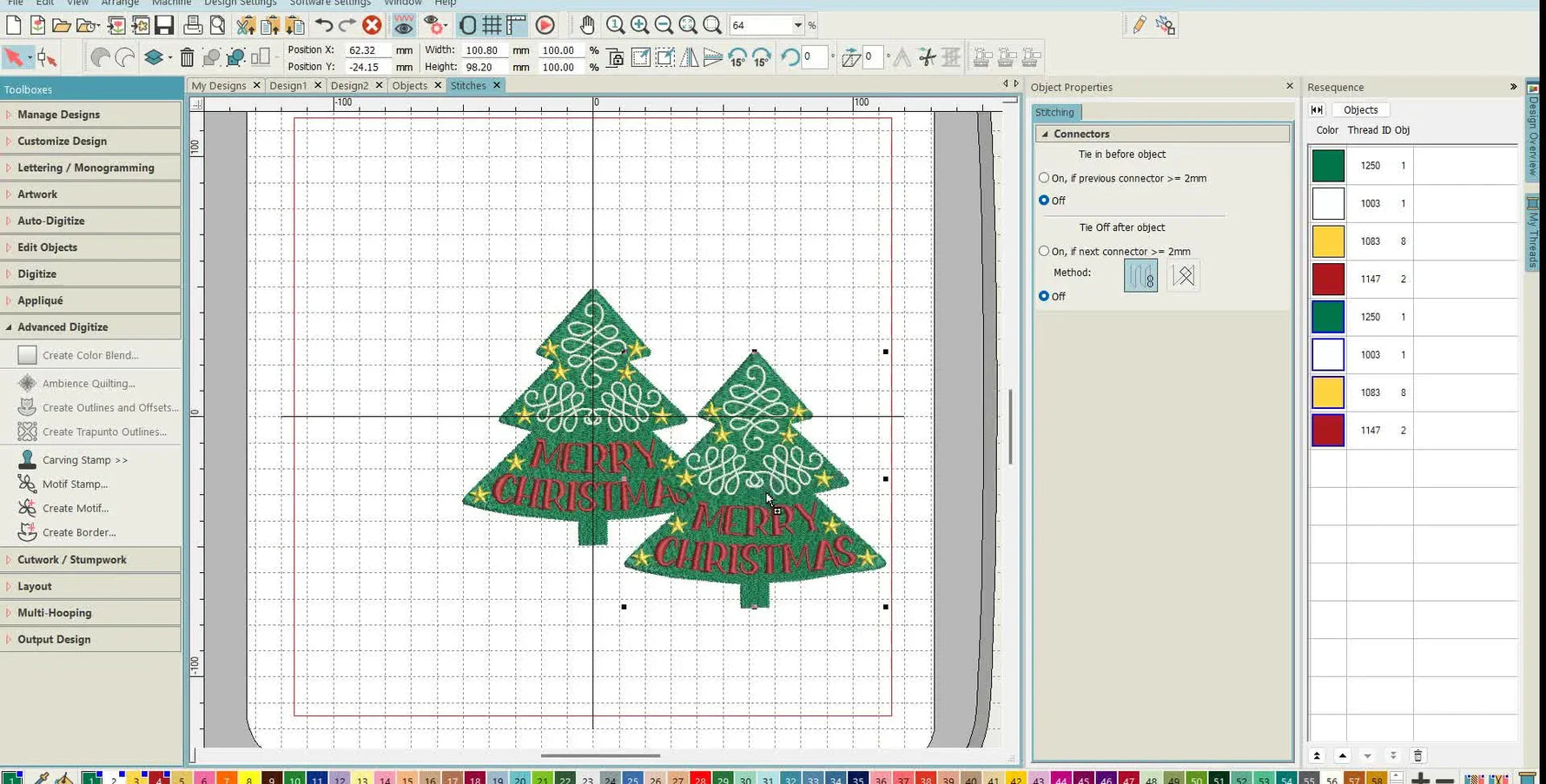Open an existing design file
1546x784 pixels.
61,25
